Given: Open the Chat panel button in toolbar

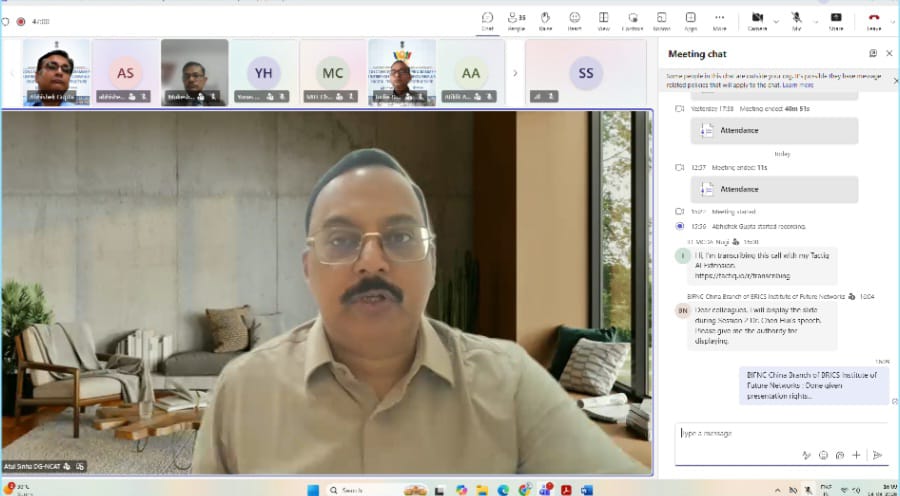Looking at the screenshot, I should [487, 21].
